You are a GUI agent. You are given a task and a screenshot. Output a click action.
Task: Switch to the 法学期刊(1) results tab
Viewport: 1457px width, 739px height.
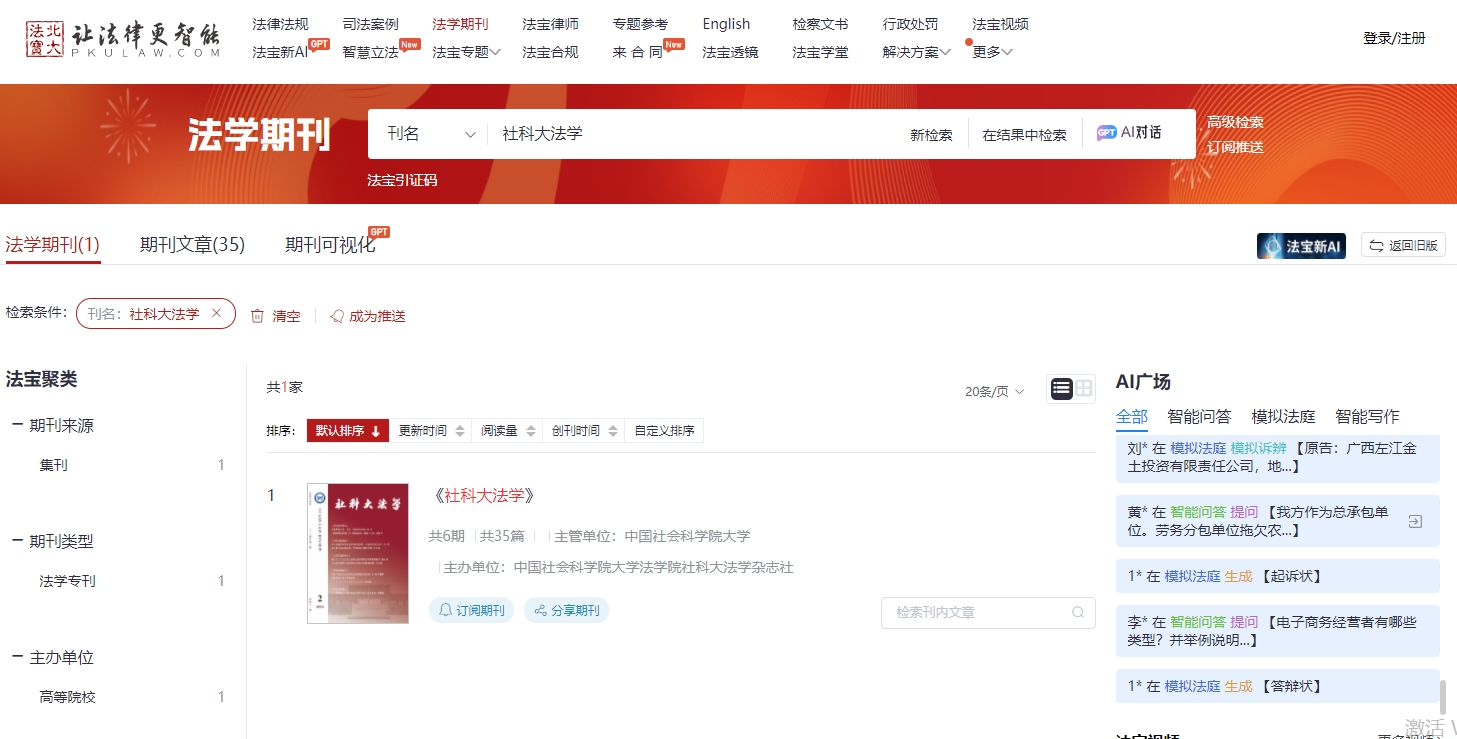(x=53, y=245)
